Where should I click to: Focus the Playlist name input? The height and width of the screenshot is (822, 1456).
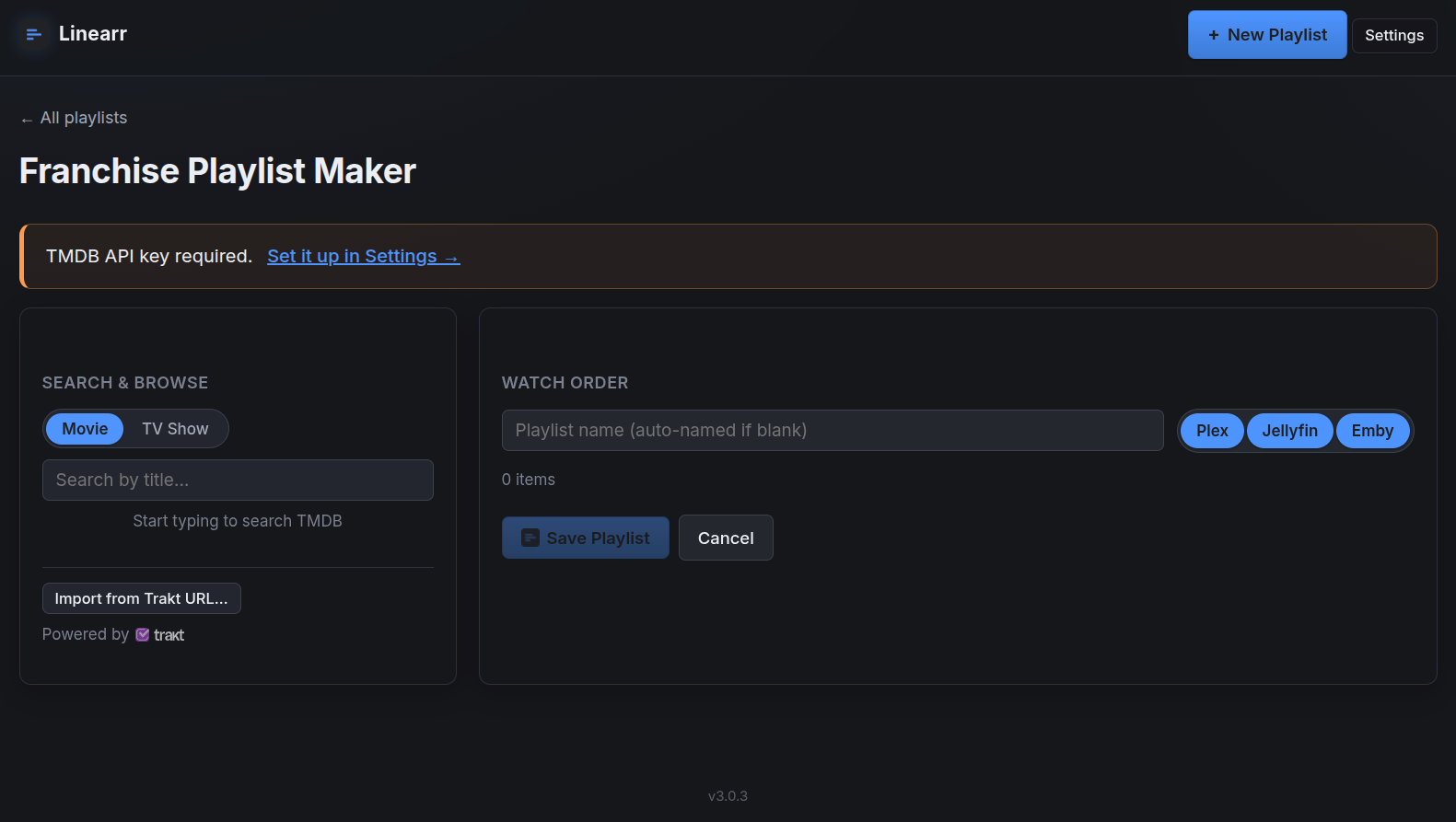833,430
